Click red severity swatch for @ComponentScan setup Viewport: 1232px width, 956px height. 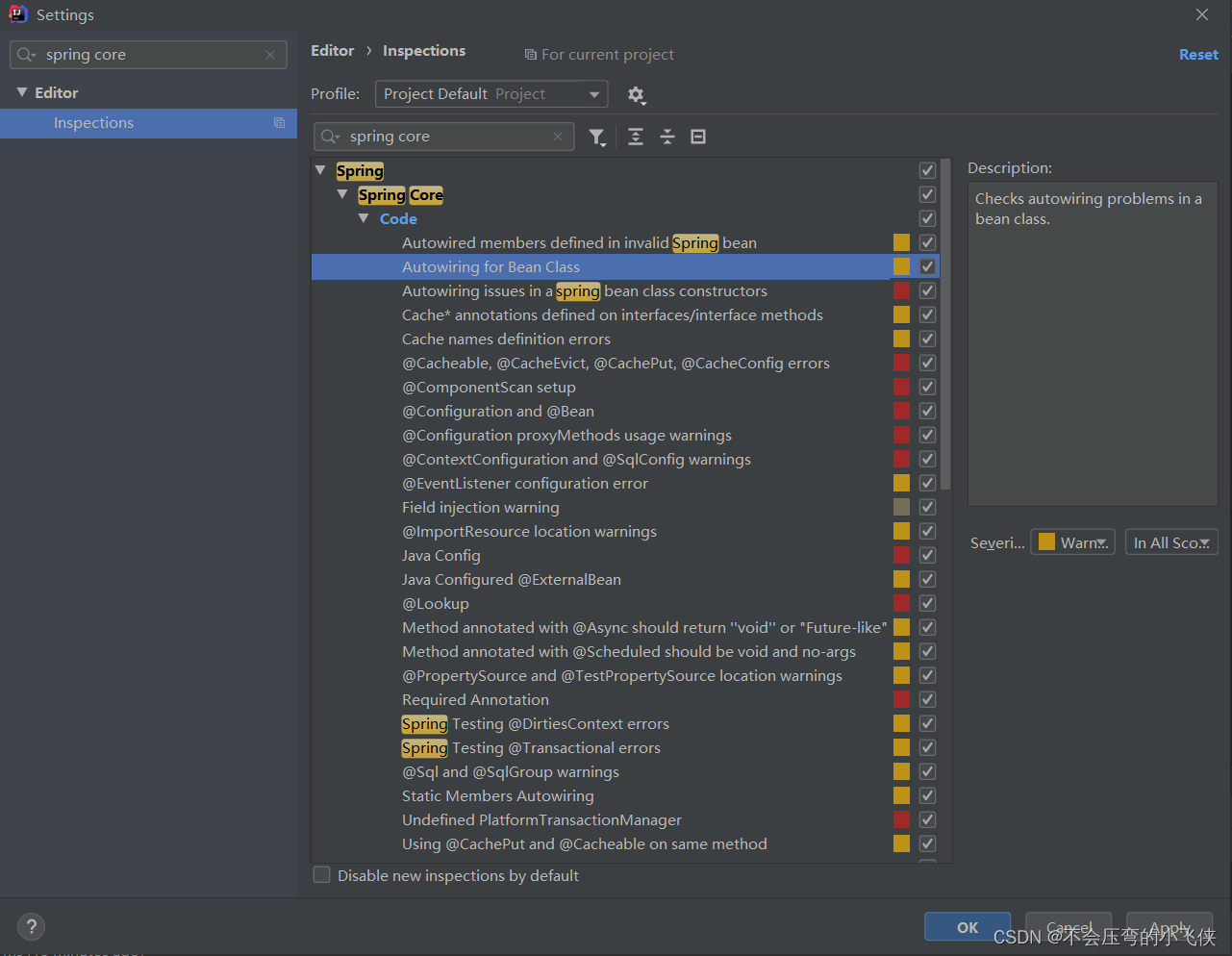pos(901,387)
